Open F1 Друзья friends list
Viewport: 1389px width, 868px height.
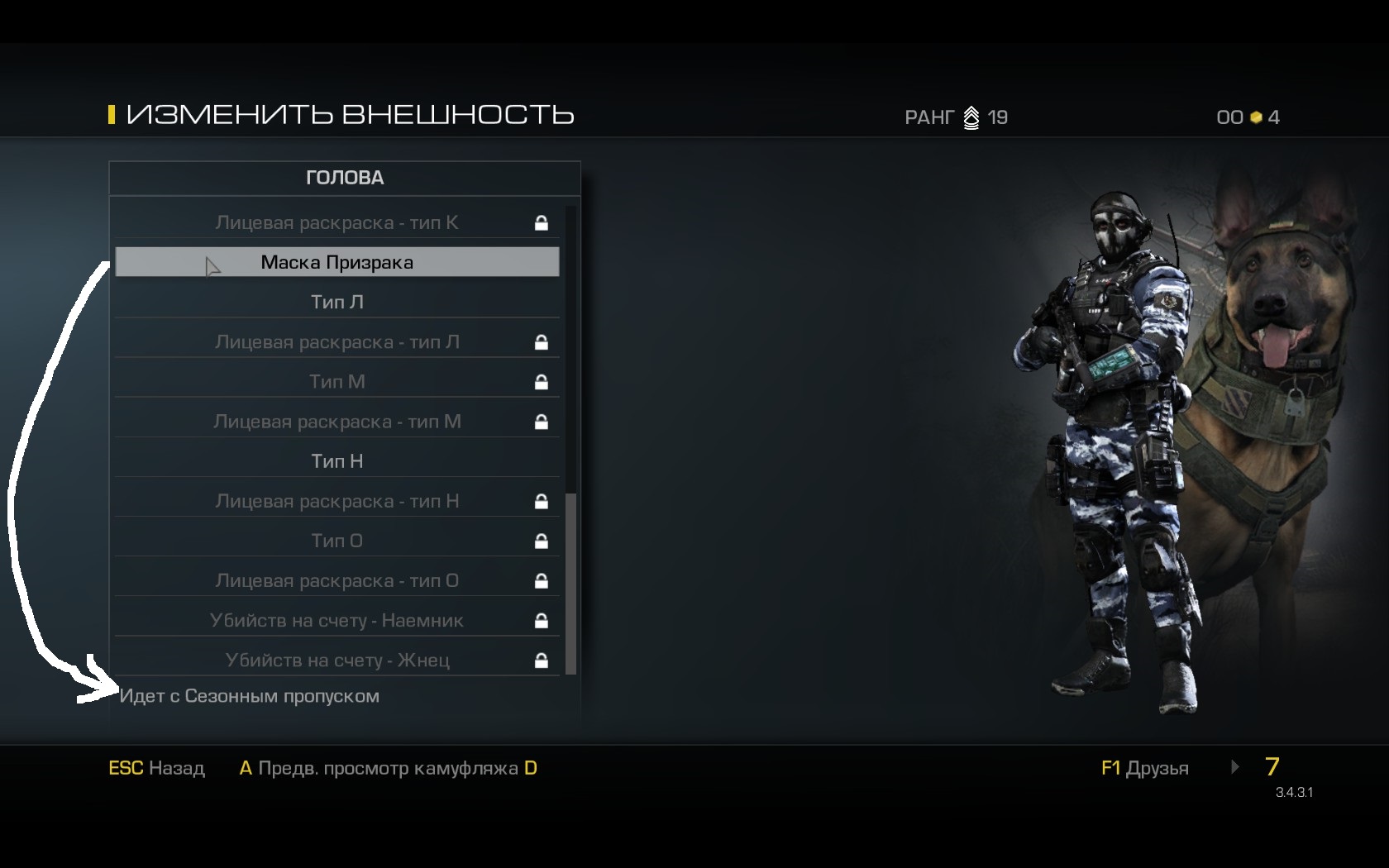(1144, 768)
